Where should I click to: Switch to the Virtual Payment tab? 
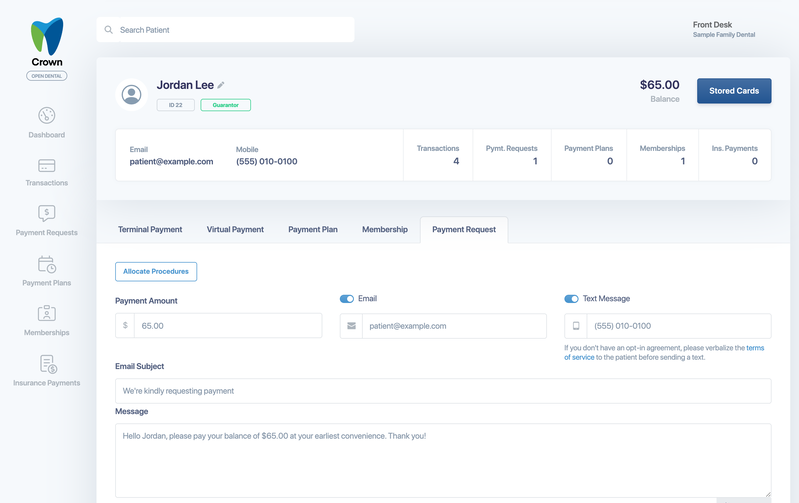pos(235,229)
